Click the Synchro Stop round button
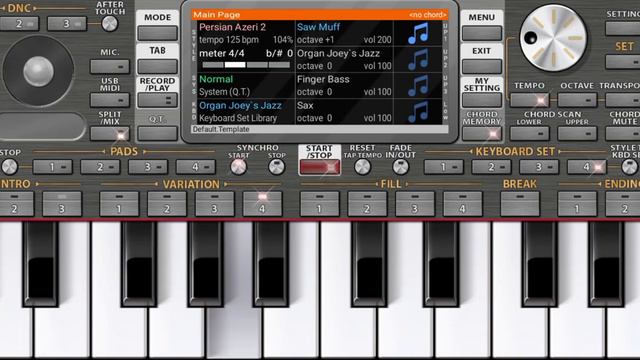The image size is (640, 360). pyautogui.click(x=276, y=167)
